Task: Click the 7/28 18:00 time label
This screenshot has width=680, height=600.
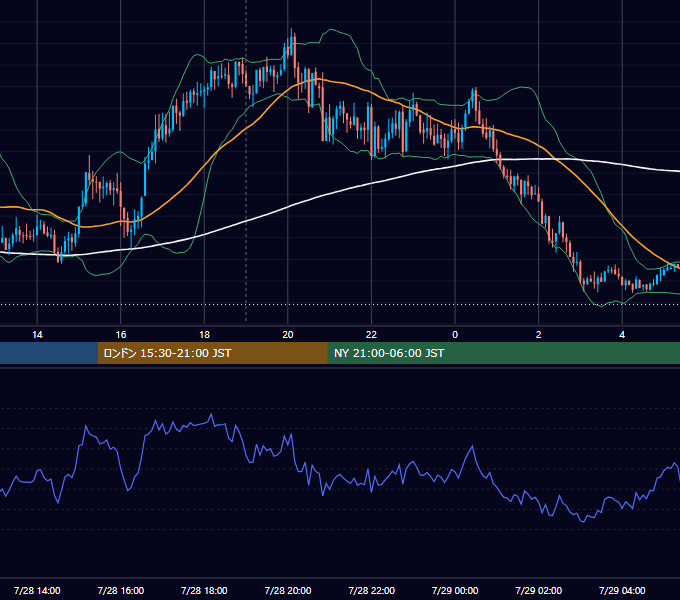Action: click(204, 590)
